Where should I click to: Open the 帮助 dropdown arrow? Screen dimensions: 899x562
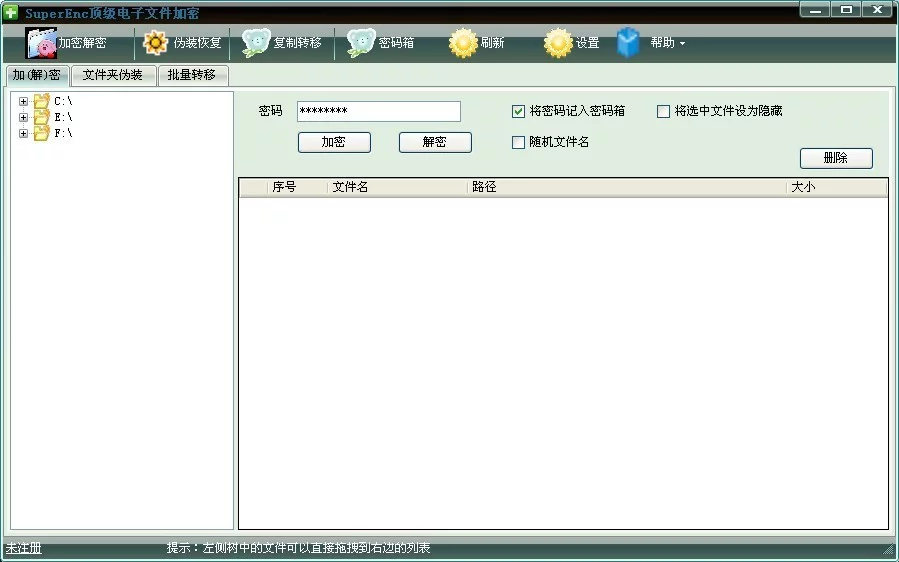point(682,44)
